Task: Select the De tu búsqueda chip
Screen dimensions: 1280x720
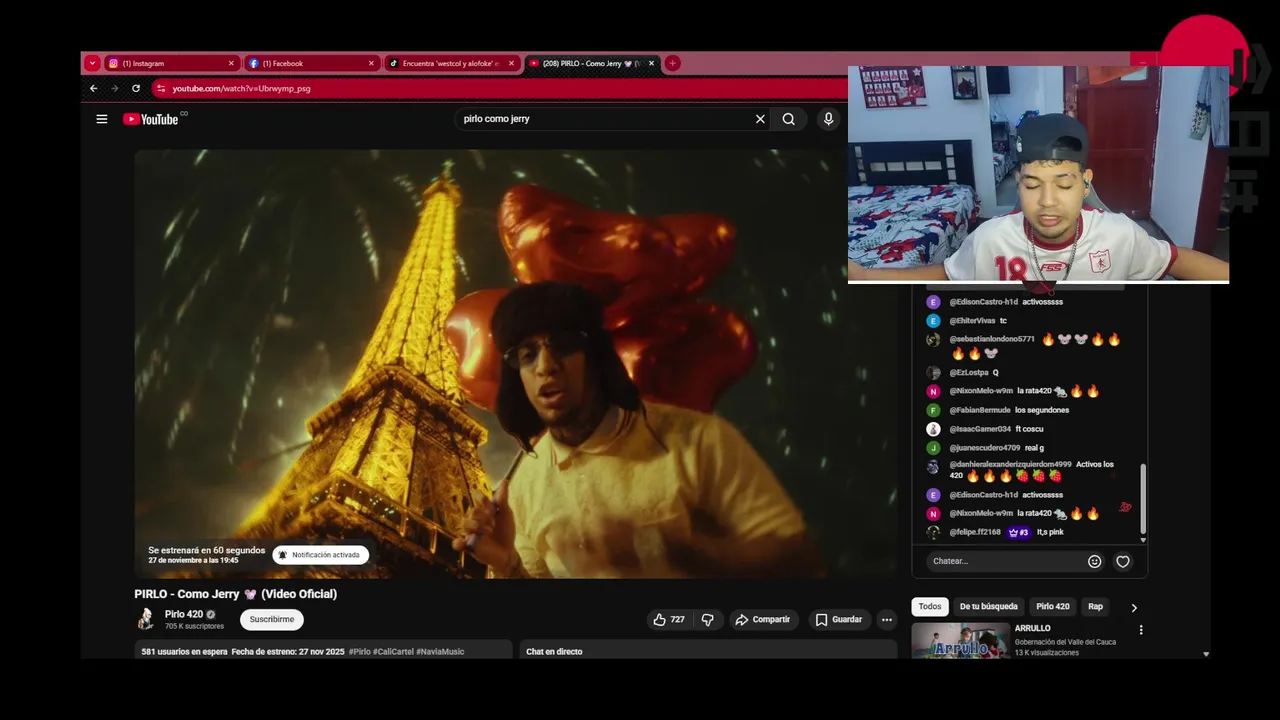Action: pyautogui.click(x=989, y=607)
